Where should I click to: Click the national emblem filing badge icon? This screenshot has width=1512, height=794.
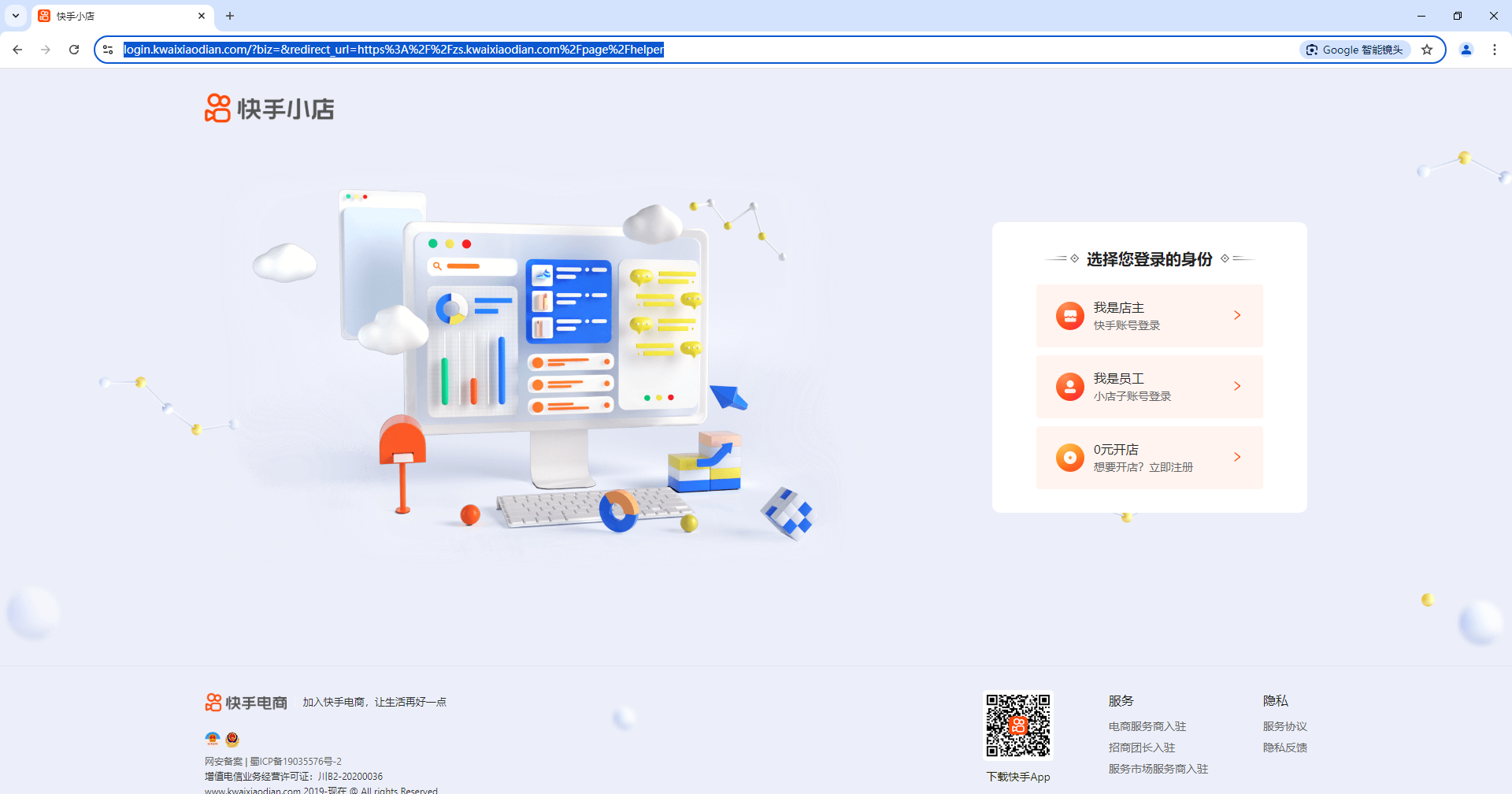(x=213, y=739)
